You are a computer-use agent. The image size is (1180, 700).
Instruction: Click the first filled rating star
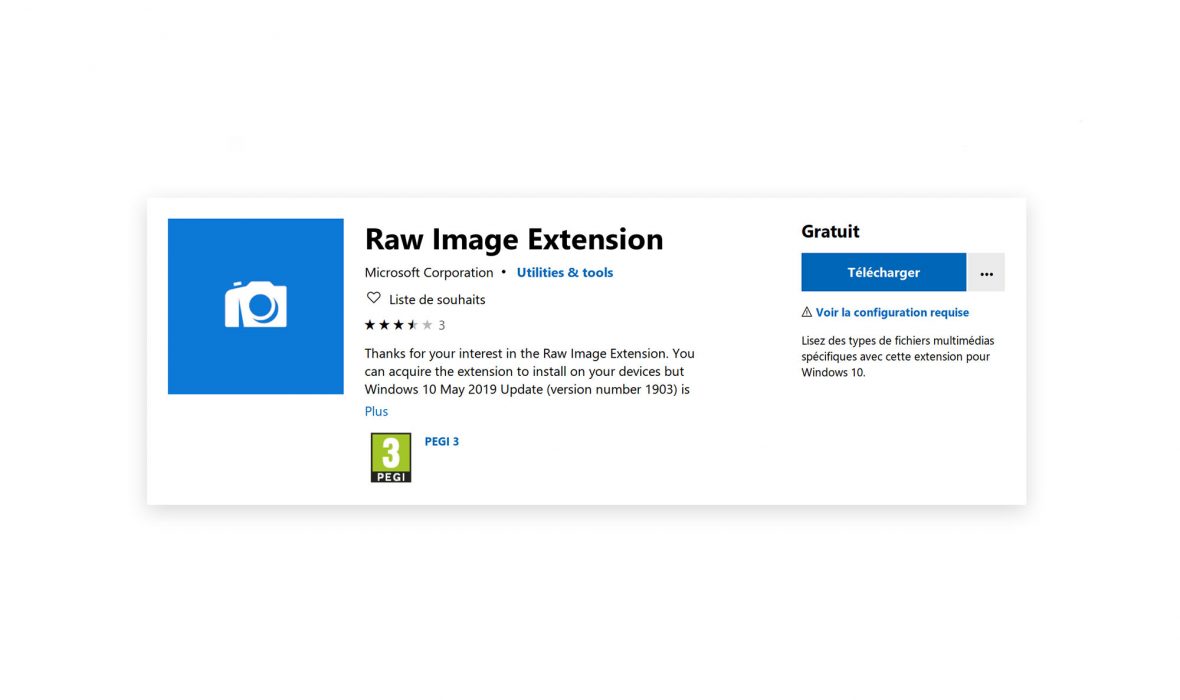coord(370,325)
